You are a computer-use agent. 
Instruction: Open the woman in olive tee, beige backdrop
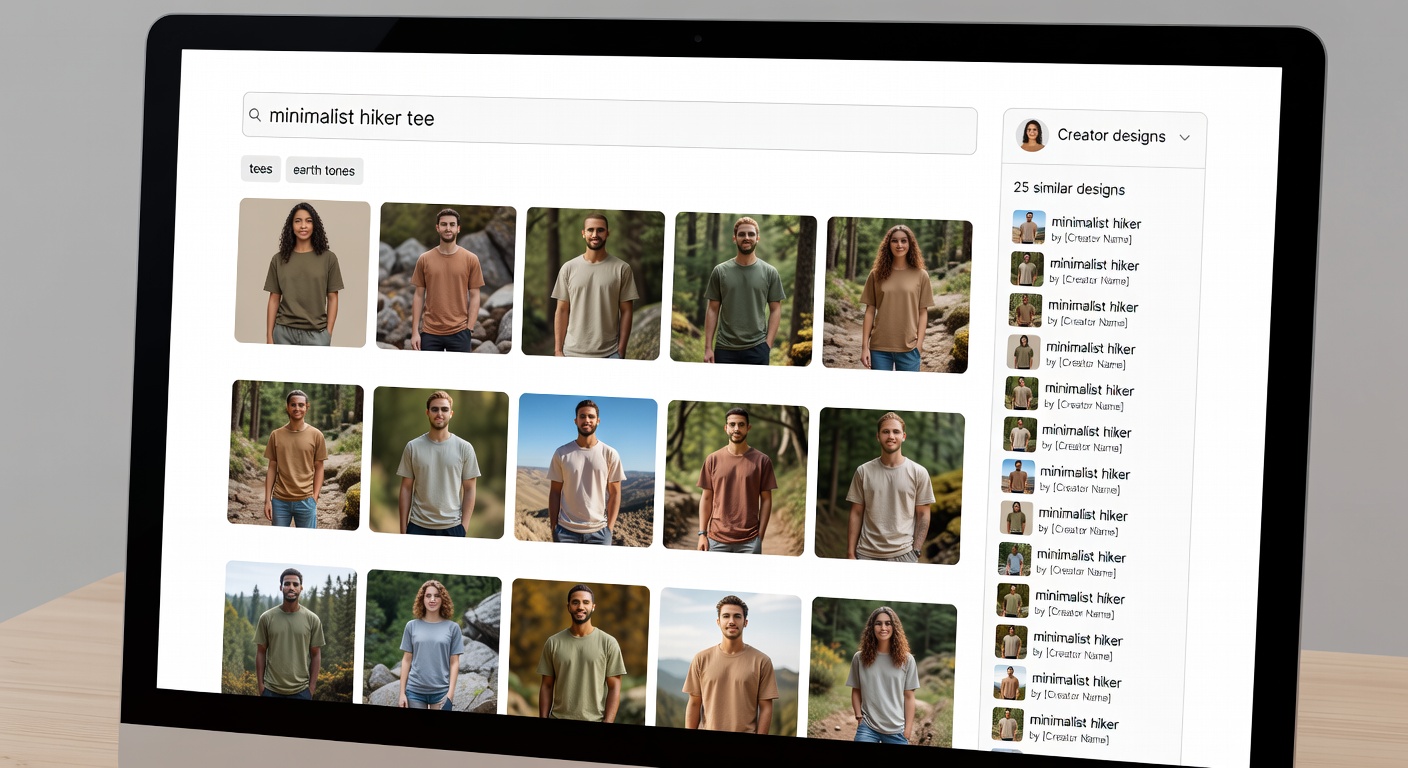[303, 272]
